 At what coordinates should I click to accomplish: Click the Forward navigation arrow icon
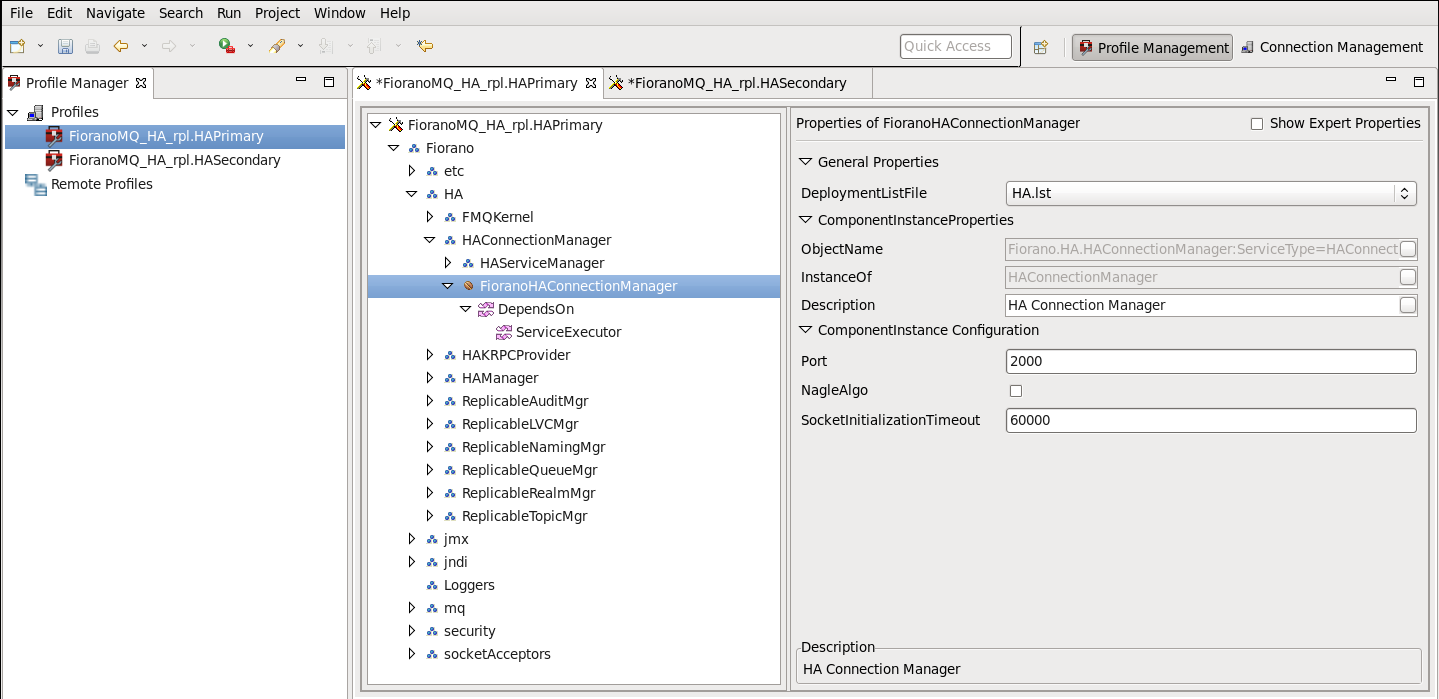coord(169,46)
